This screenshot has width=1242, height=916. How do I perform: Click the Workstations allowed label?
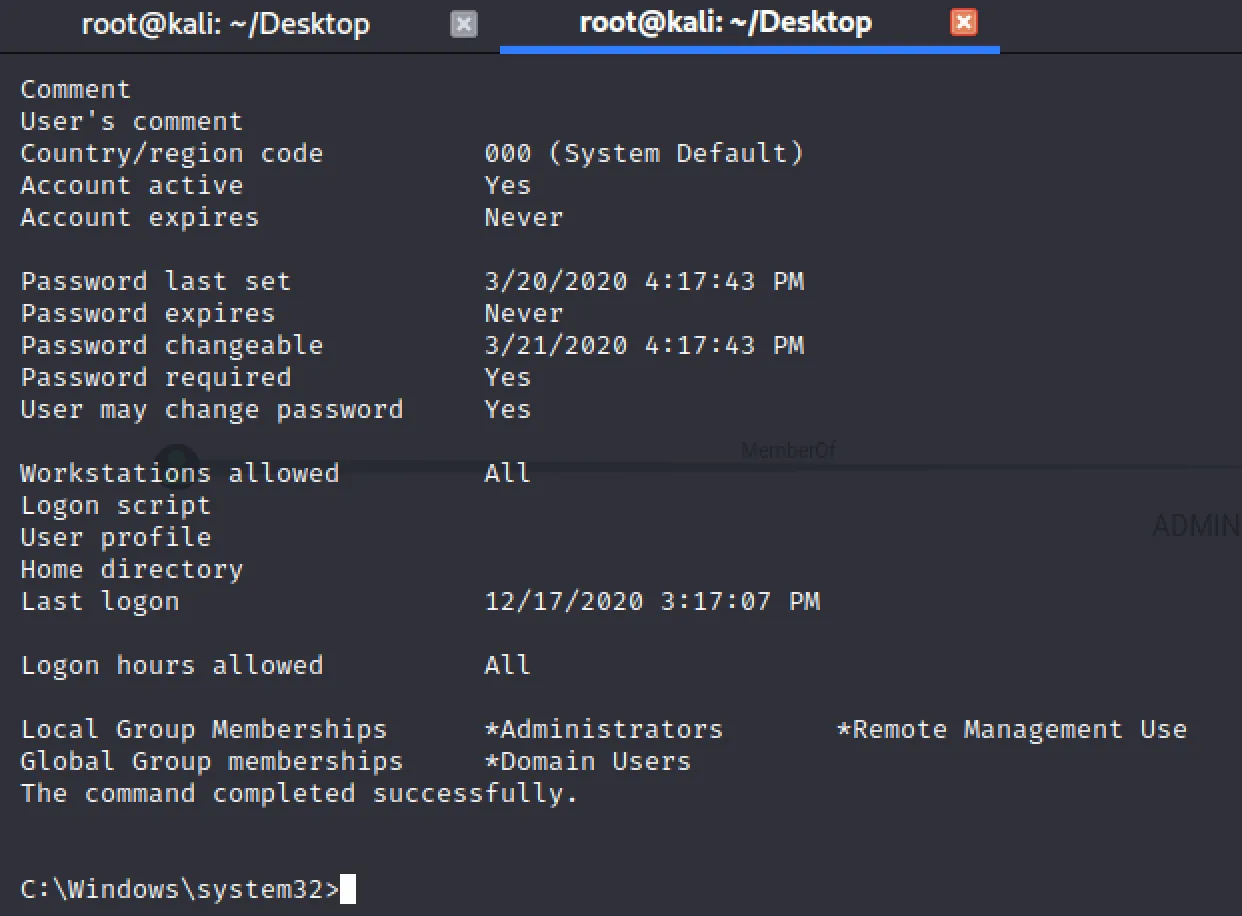pos(180,473)
